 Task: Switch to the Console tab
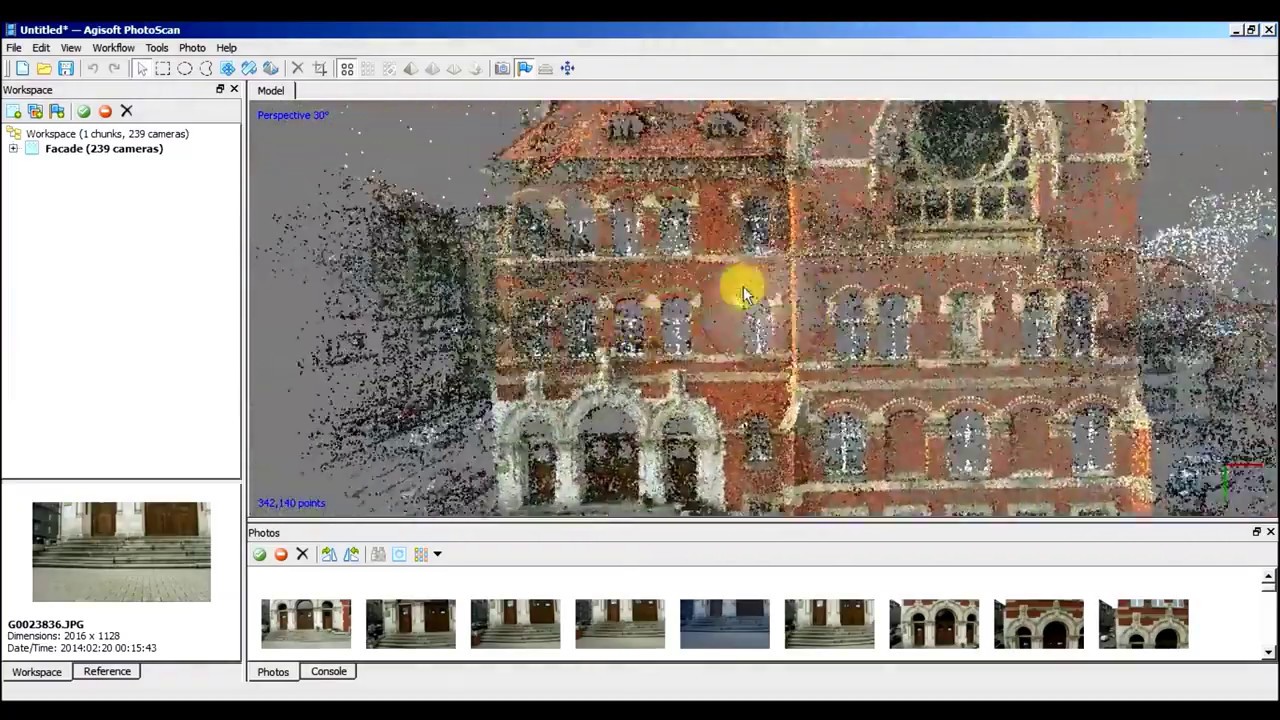[x=328, y=672]
